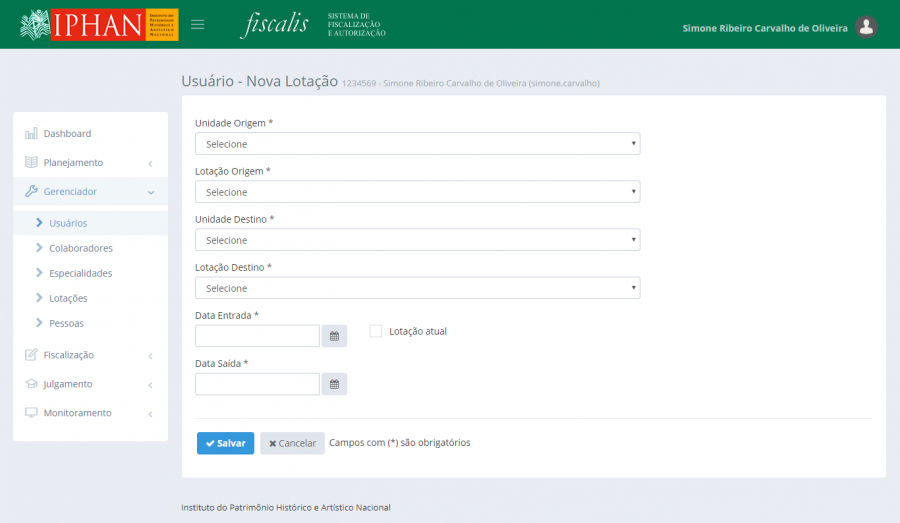This screenshot has height=523, width=900.
Task: Click the Dashboard chart icon
Action: coord(31,134)
